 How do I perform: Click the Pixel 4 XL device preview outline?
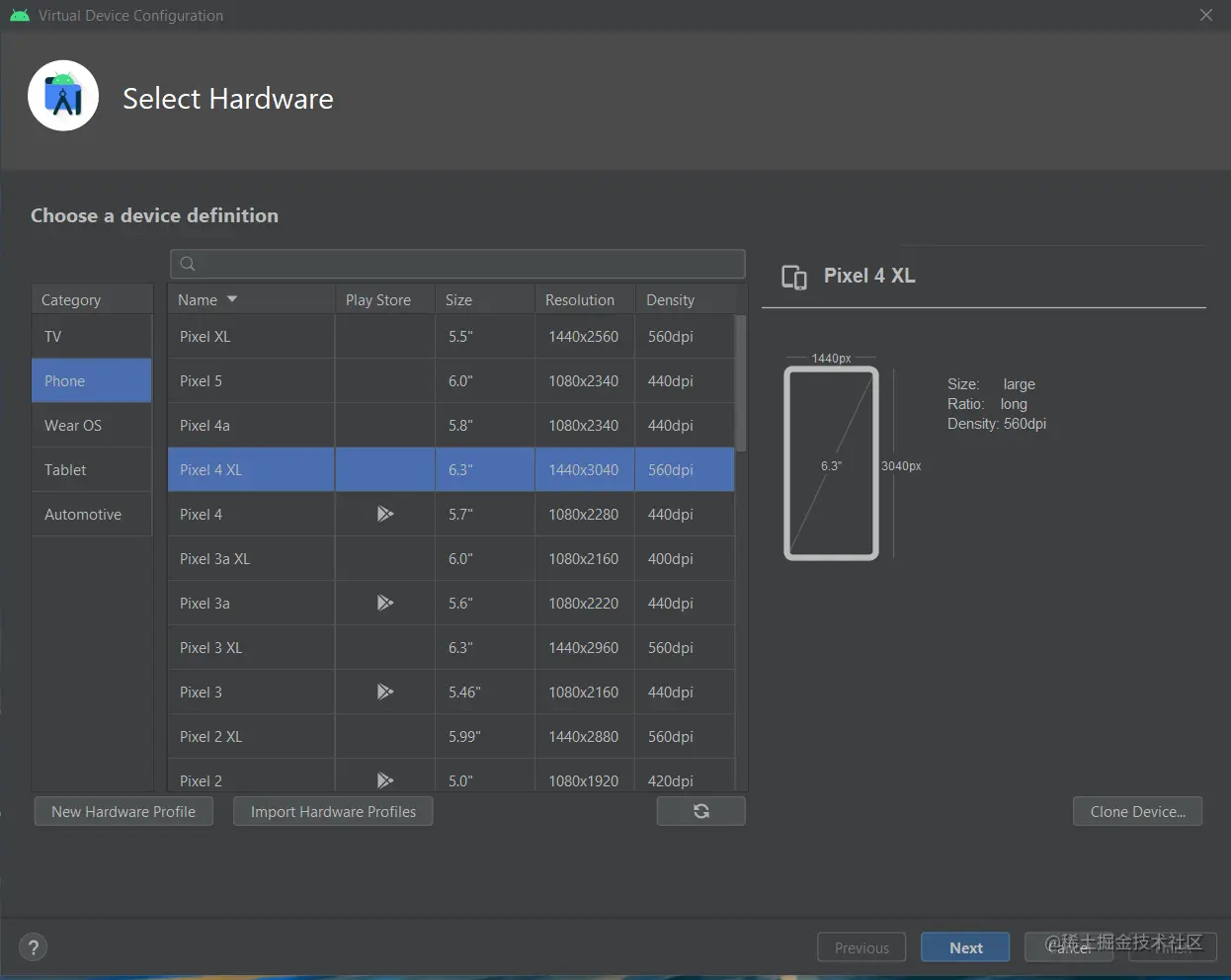(831, 463)
